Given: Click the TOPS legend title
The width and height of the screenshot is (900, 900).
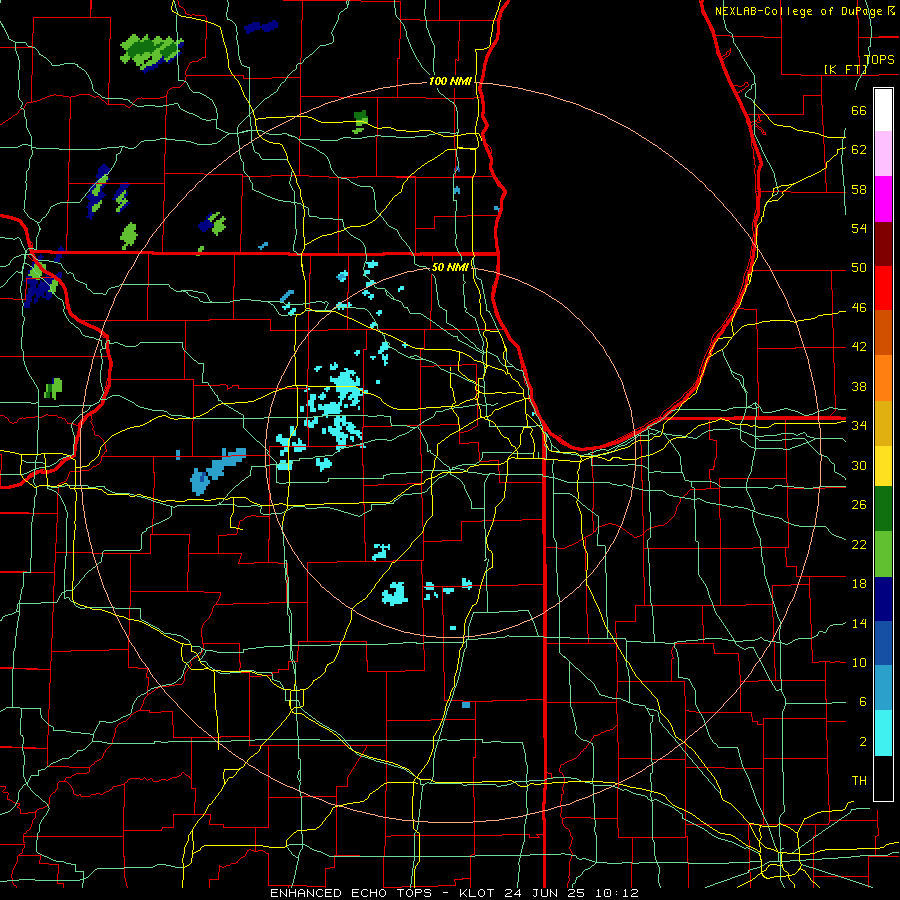Looking at the screenshot, I should pyautogui.click(x=879, y=59).
